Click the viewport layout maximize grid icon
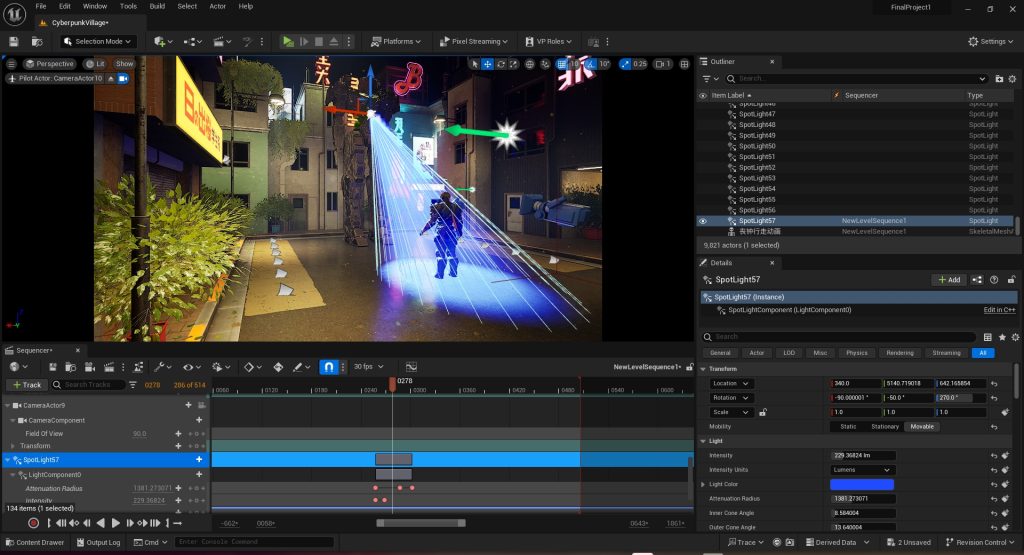The width and height of the screenshot is (1024, 555). [684, 64]
